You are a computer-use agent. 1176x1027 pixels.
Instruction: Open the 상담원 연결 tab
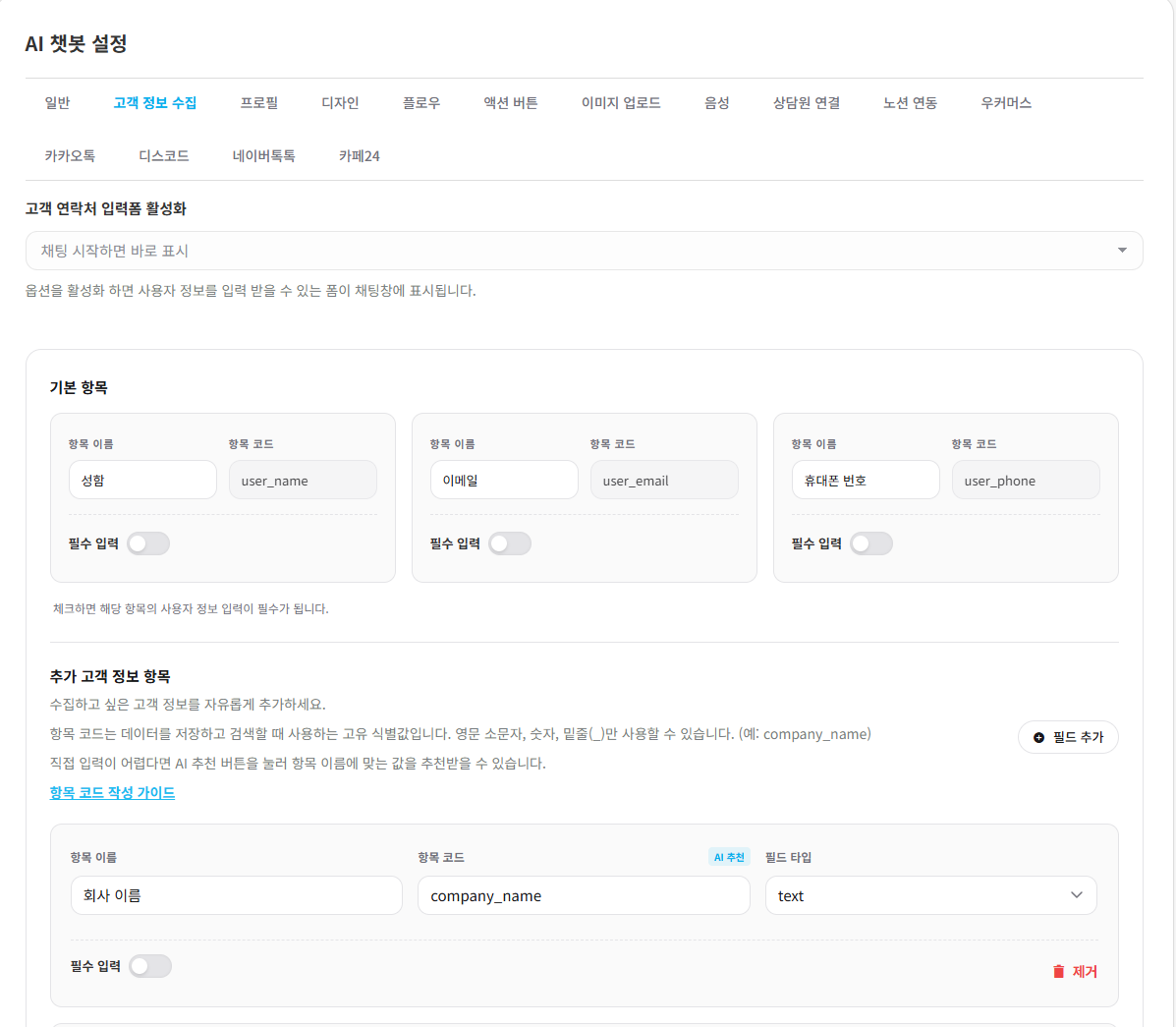(807, 103)
